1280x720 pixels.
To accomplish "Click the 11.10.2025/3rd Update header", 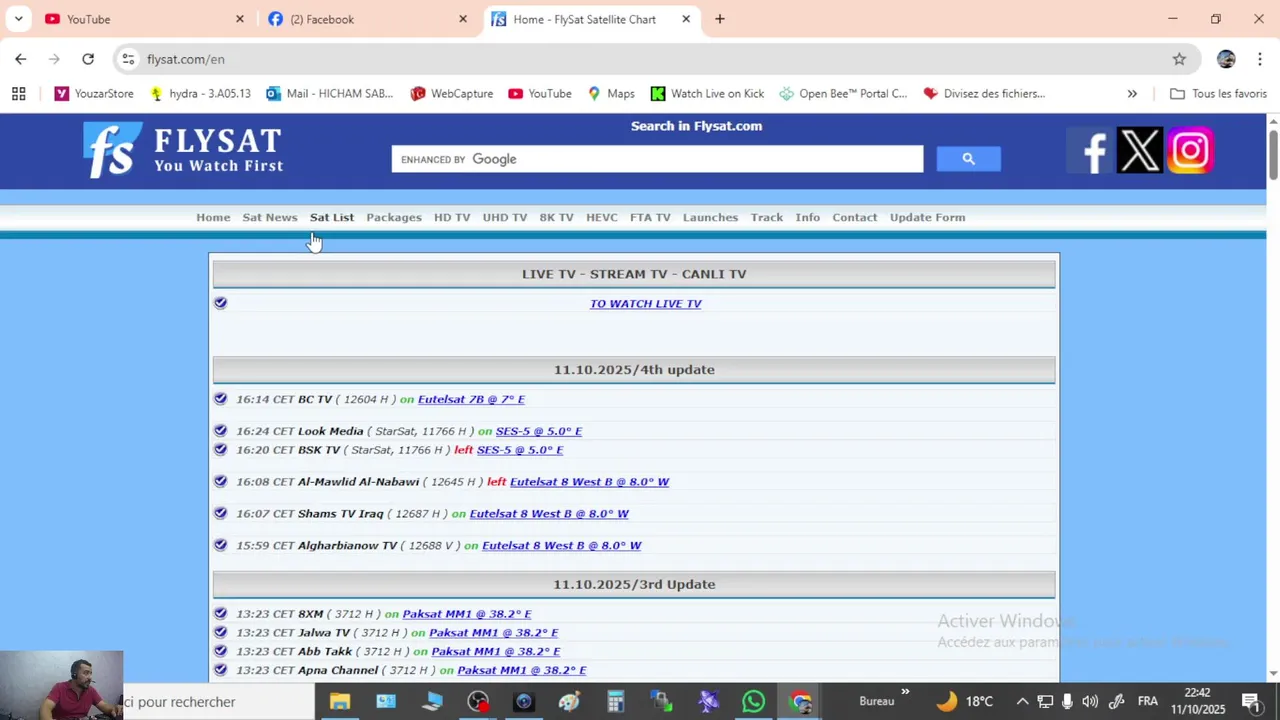I will [634, 584].
